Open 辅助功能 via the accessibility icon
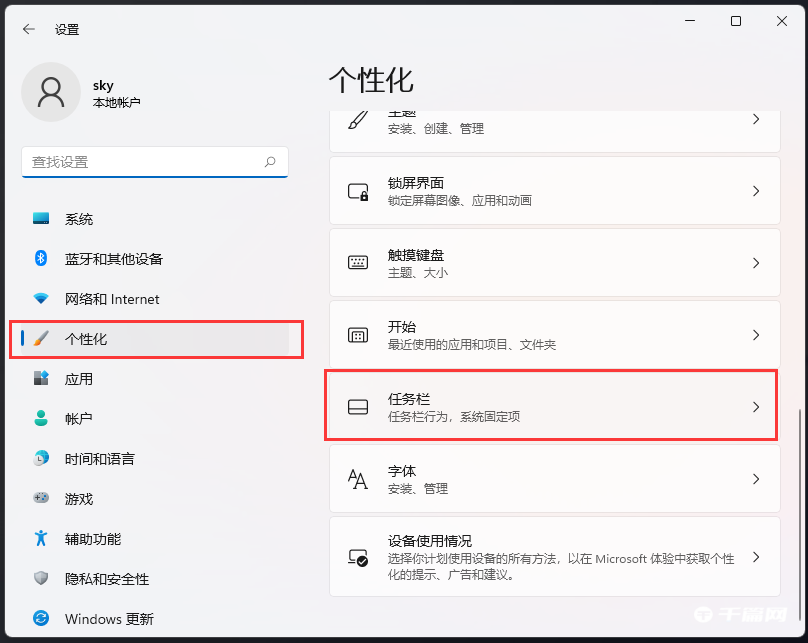 pos(41,539)
